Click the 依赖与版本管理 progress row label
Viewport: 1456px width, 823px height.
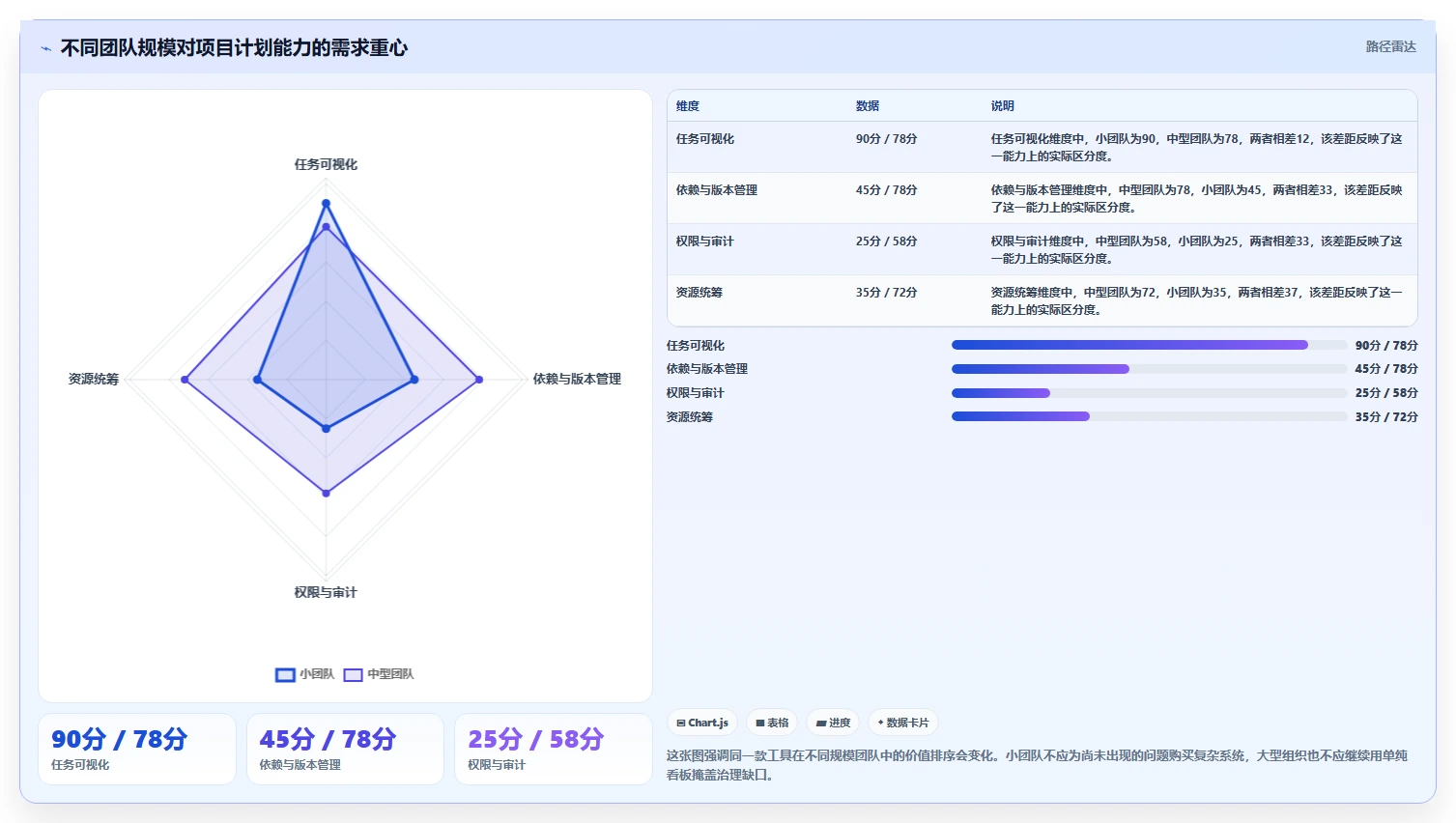coord(707,369)
